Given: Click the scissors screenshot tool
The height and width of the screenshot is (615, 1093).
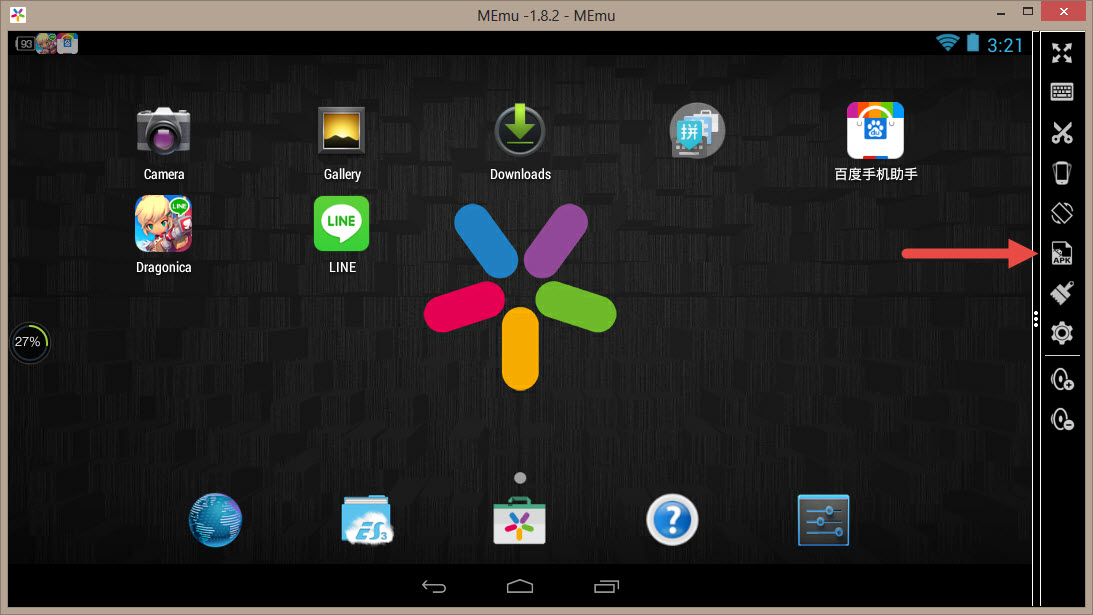Looking at the screenshot, I should pyautogui.click(x=1062, y=132).
